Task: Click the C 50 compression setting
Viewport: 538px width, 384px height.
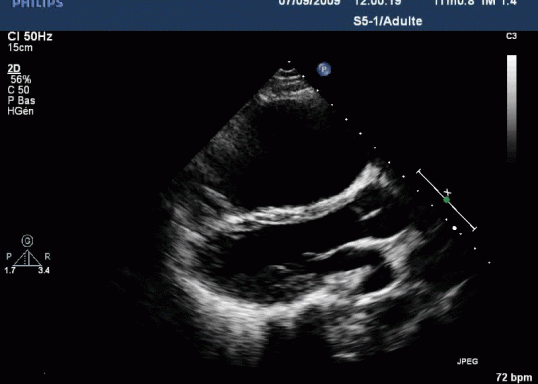Action: click(19, 90)
